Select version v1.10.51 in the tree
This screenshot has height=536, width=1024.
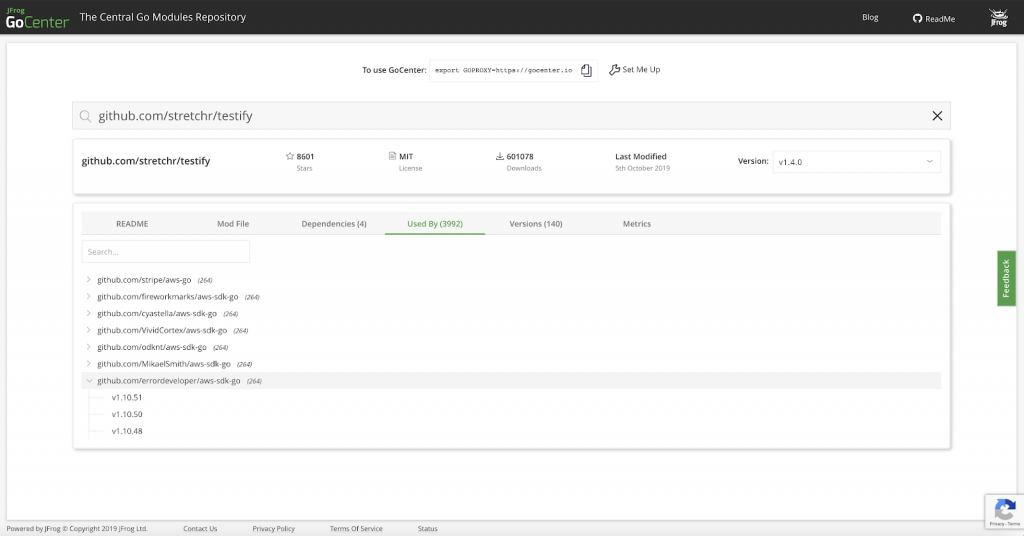127,398
